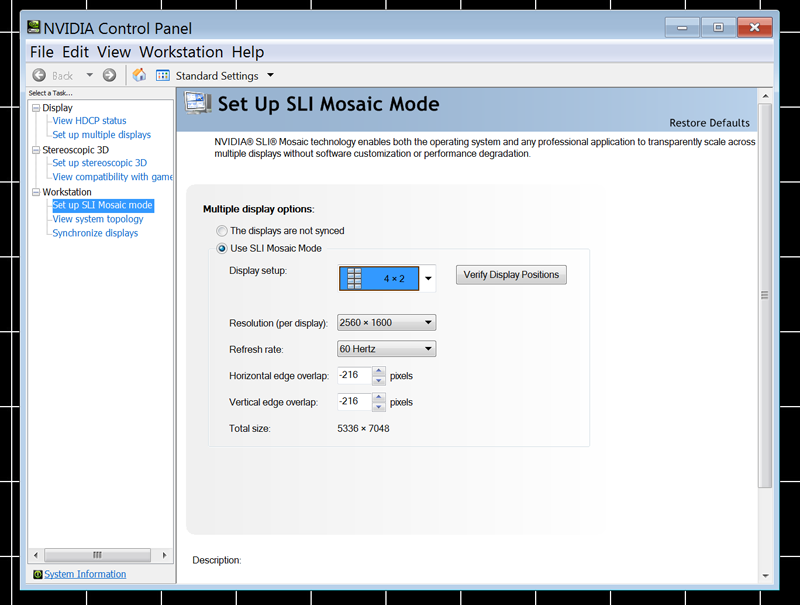Click the SLI Mosaic Mode header icon
Screen dimensions: 800x605
tap(198, 103)
